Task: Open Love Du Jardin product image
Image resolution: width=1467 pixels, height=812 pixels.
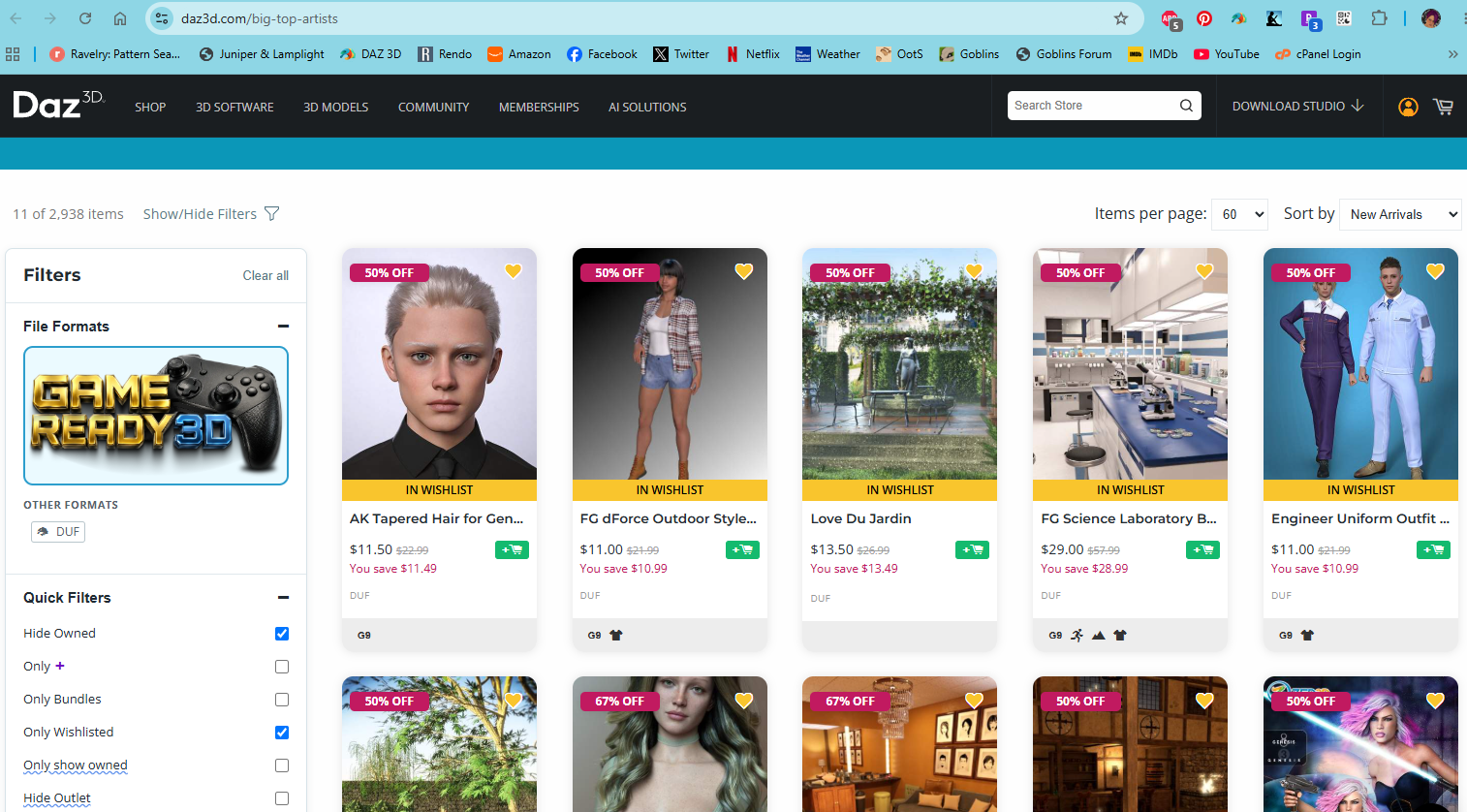Action: point(899,364)
